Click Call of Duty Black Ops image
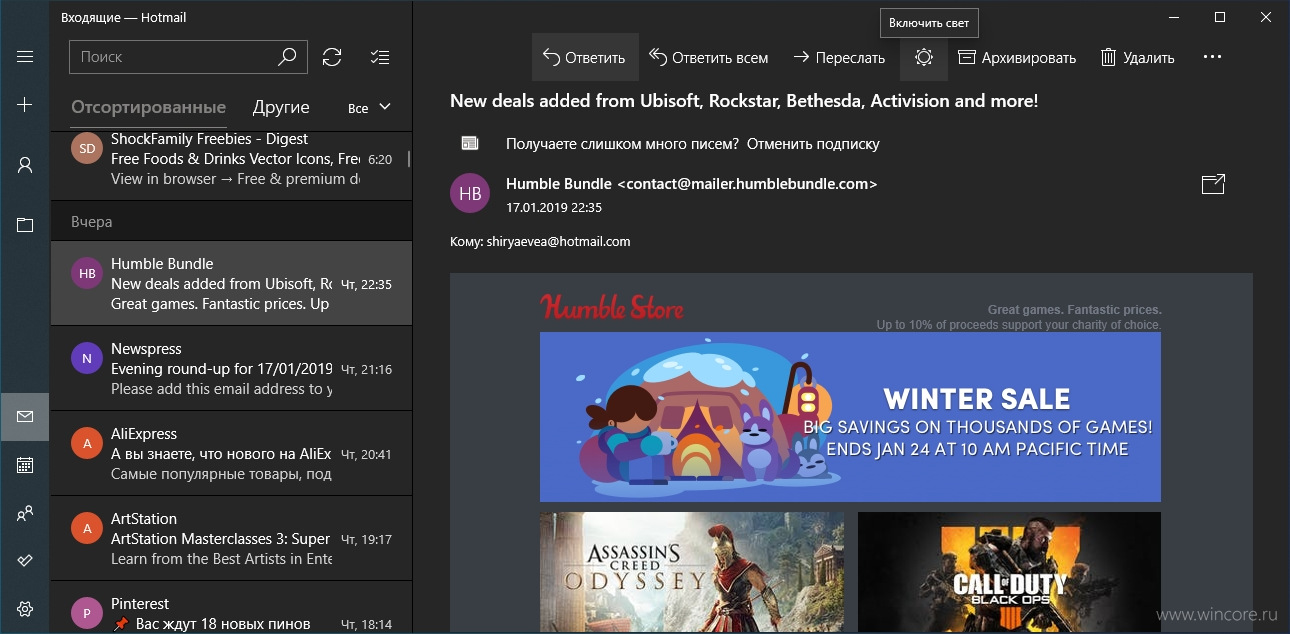 1009,573
